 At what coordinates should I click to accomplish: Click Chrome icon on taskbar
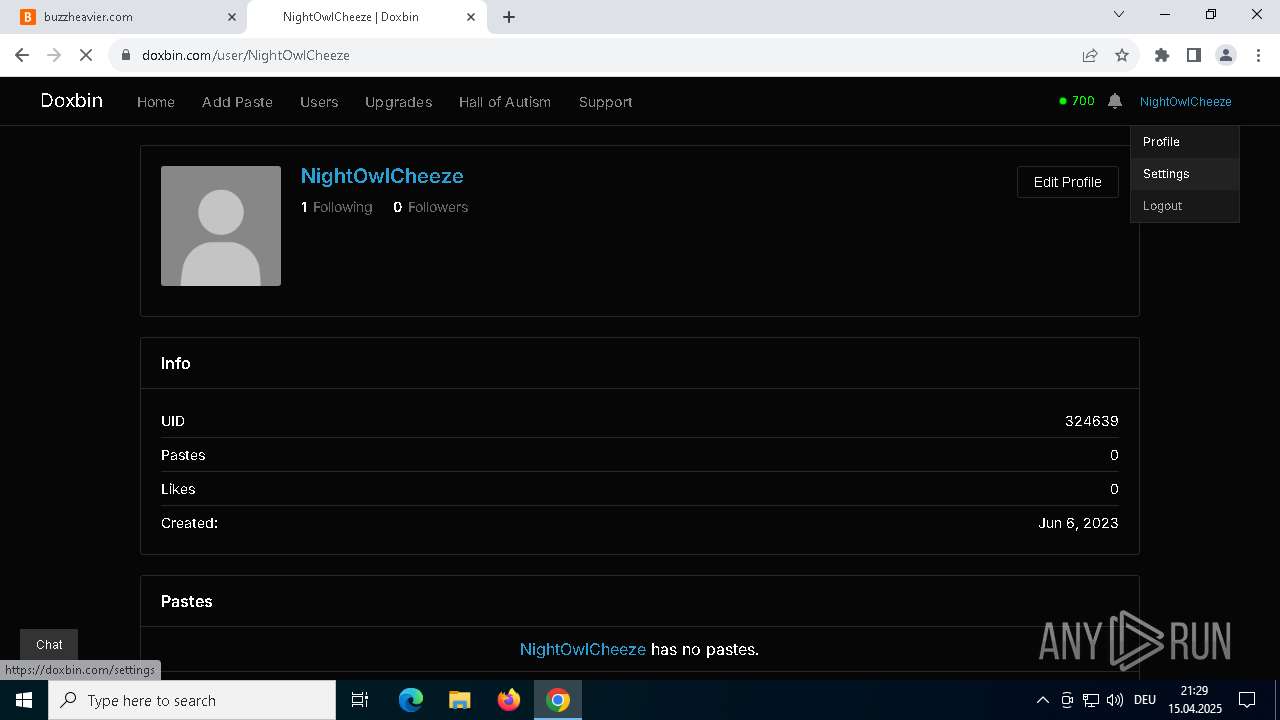point(558,700)
